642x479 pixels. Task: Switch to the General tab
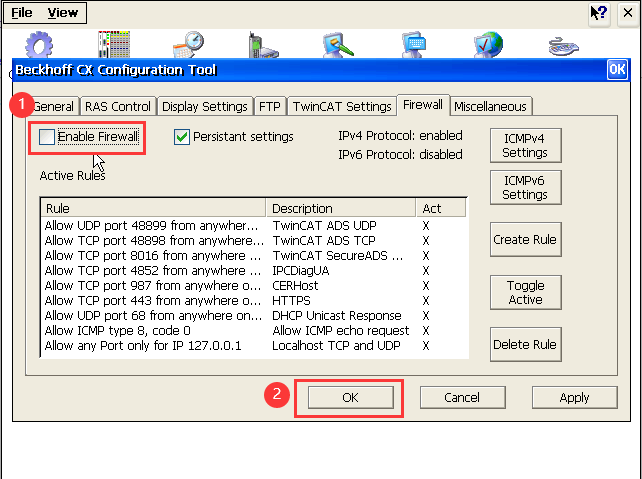(x=54, y=106)
